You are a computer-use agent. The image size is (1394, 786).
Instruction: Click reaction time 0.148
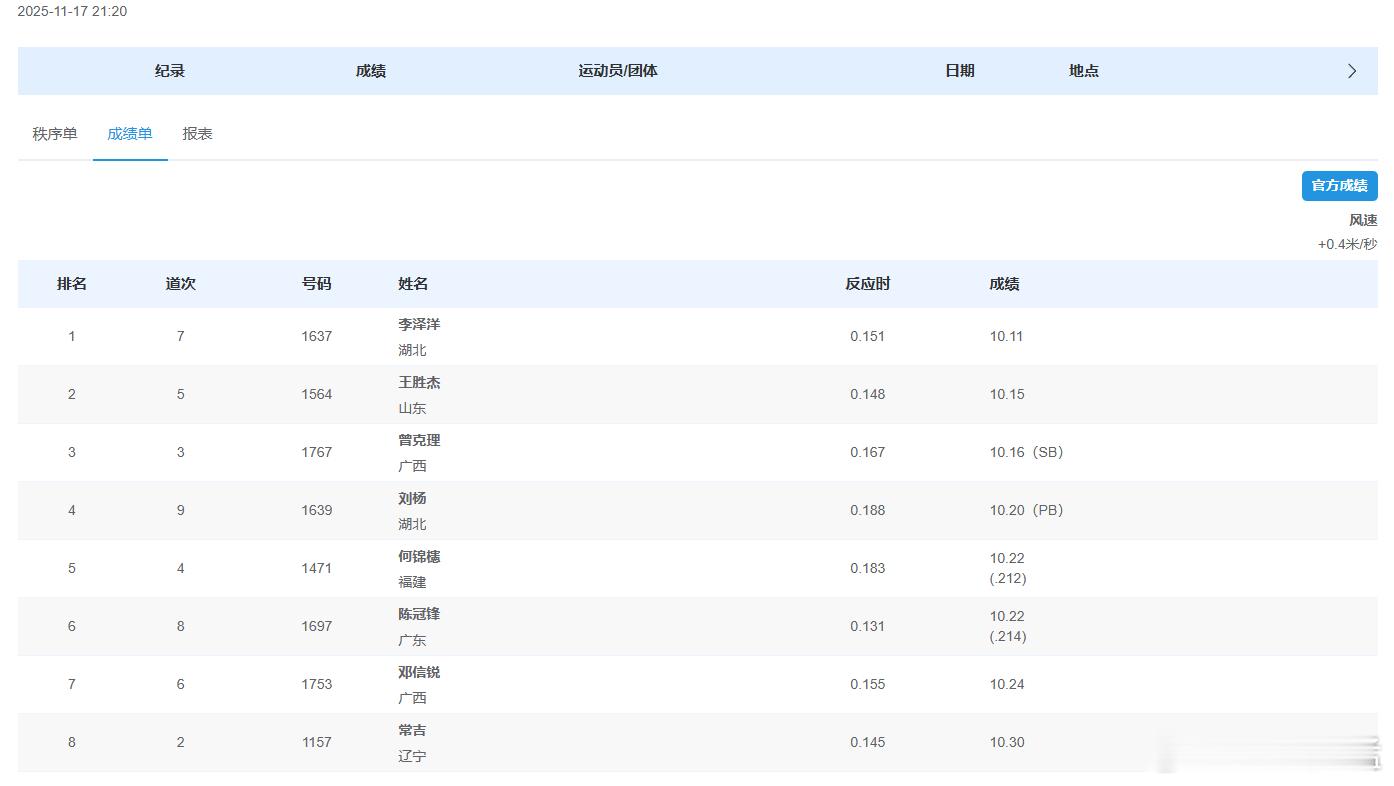pyautogui.click(x=868, y=394)
